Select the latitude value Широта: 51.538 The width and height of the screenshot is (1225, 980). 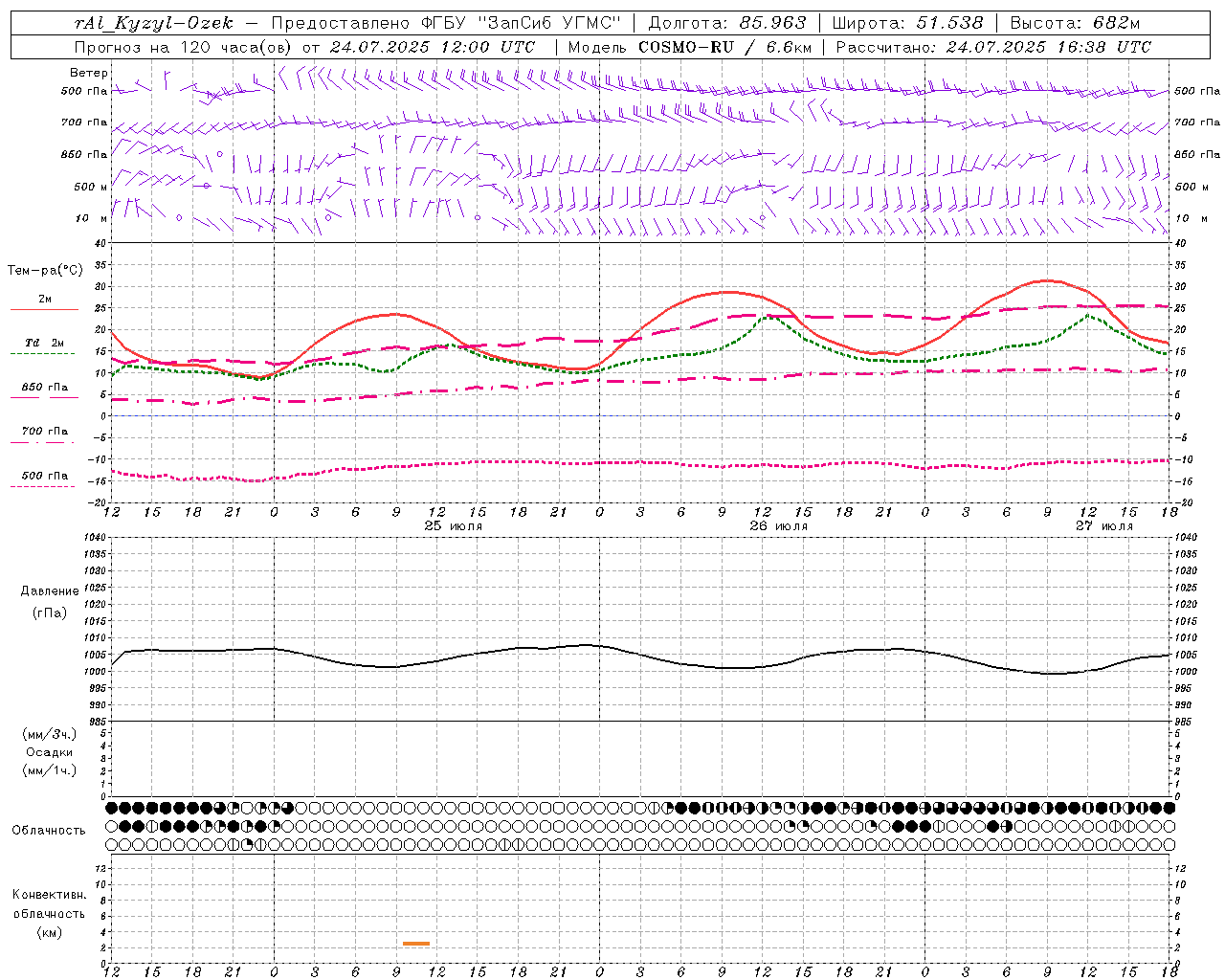(907, 23)
